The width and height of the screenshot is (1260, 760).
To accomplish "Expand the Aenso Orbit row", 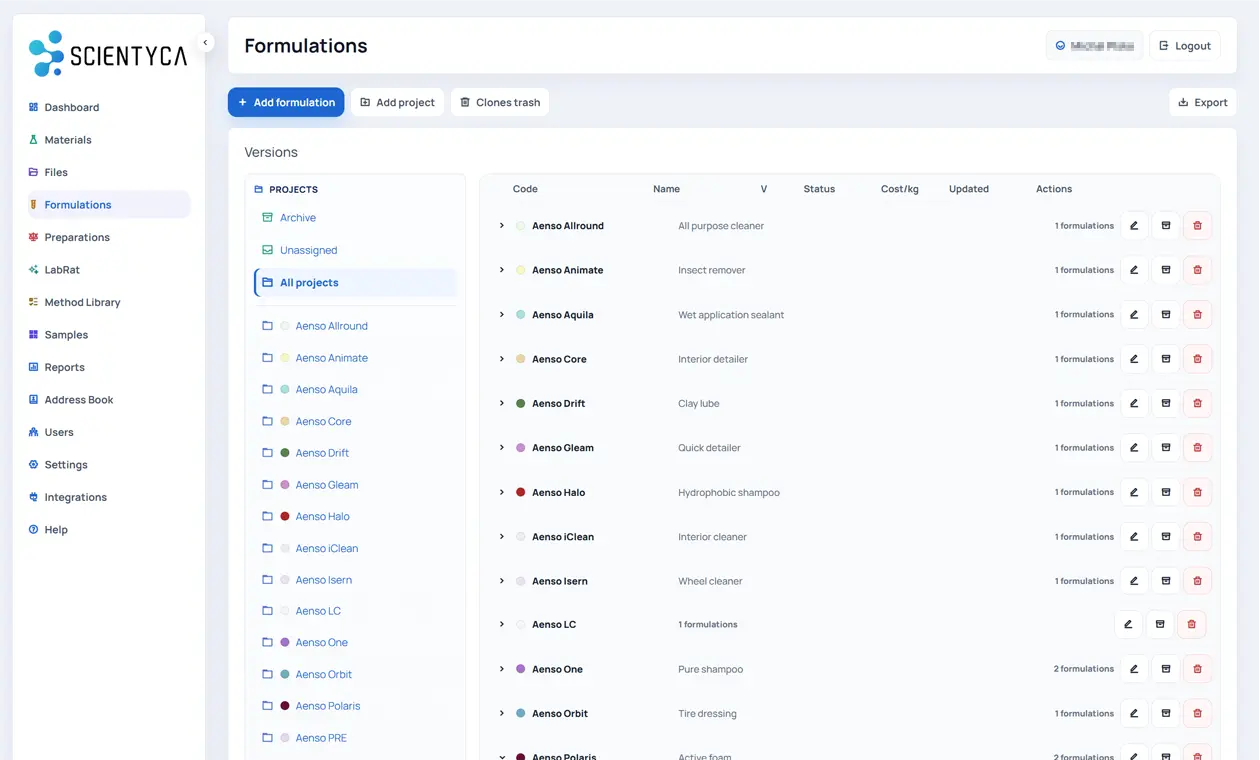I will click(502, 714).
